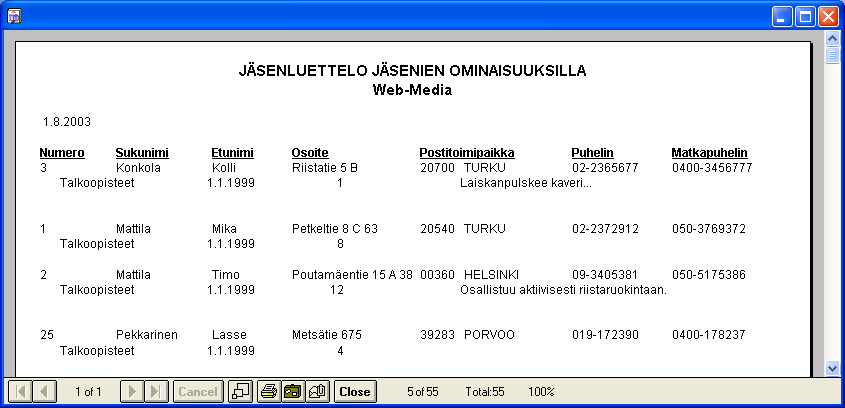Click the mobile number '0400-178237'
Viewport: 845px width, 408px height.
click(x=709, y=335)
